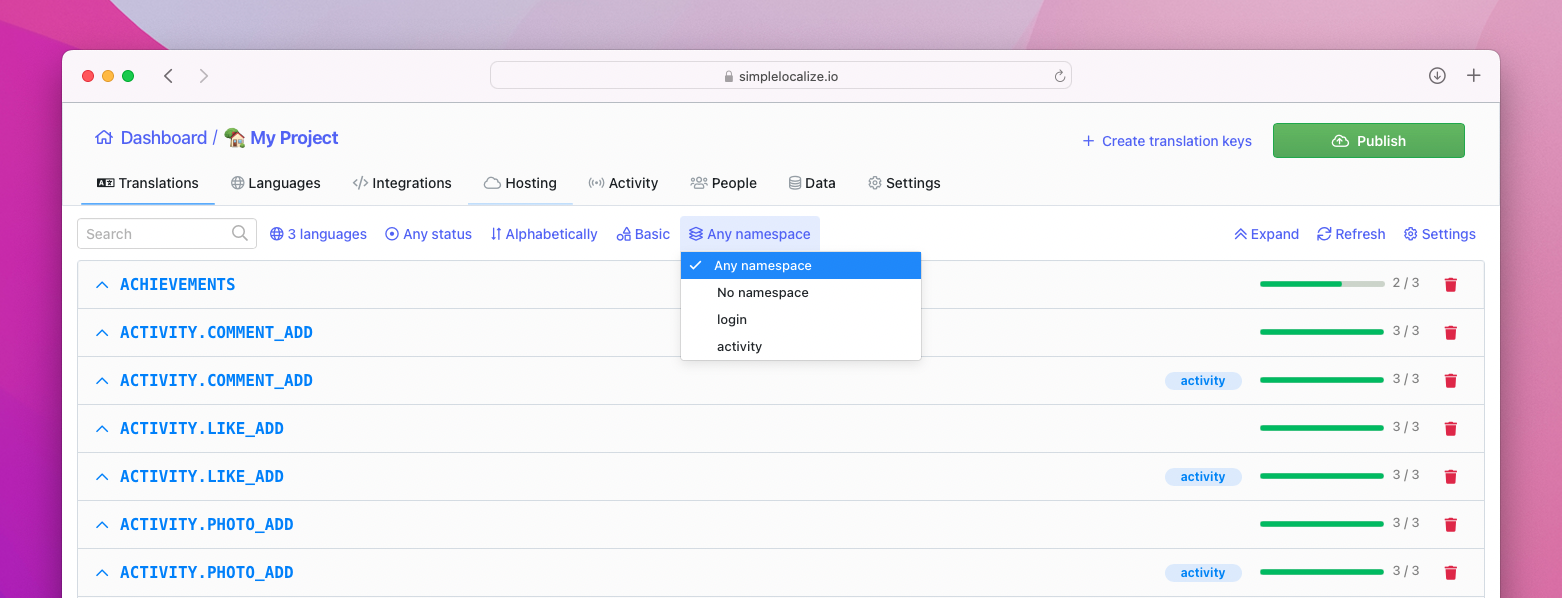Open the Any status filter
The image size is (1562, 598).
point(428,234)
